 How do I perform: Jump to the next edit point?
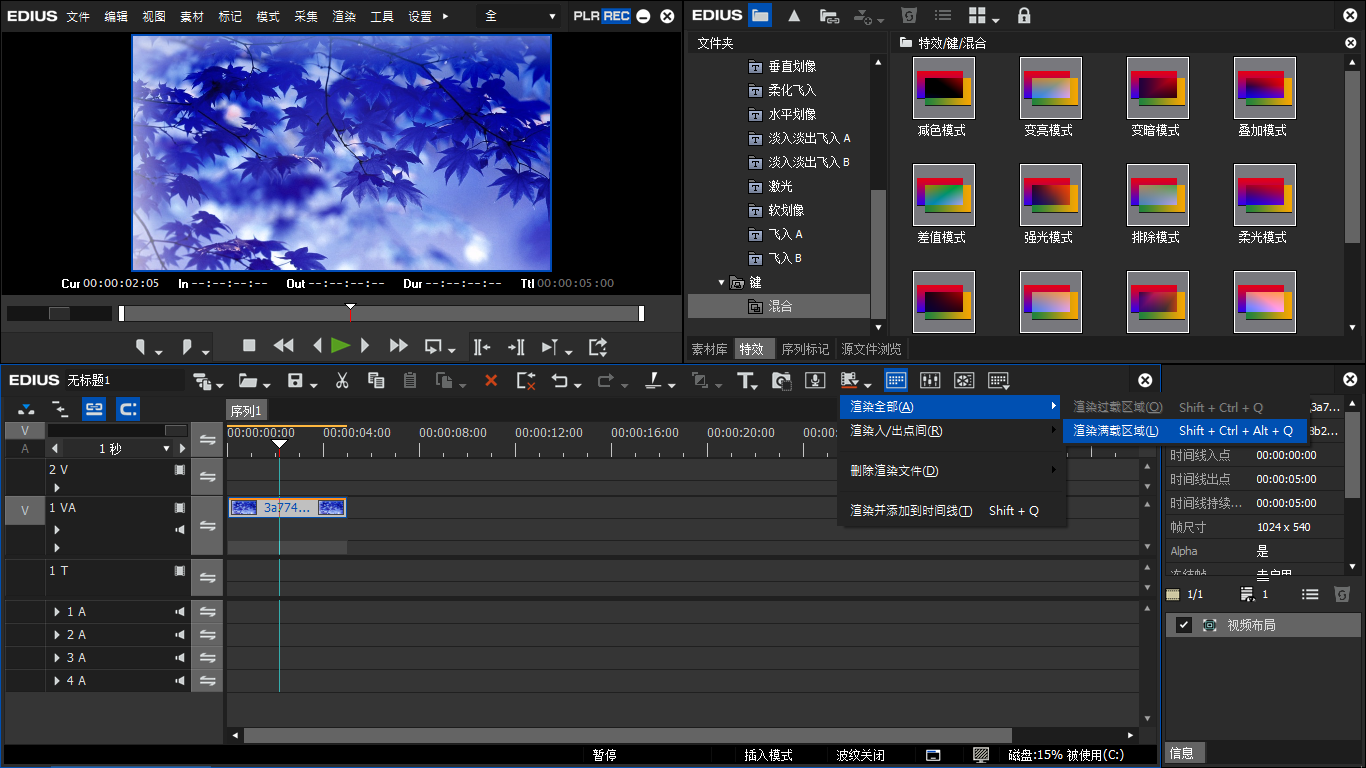click(516, 347)
